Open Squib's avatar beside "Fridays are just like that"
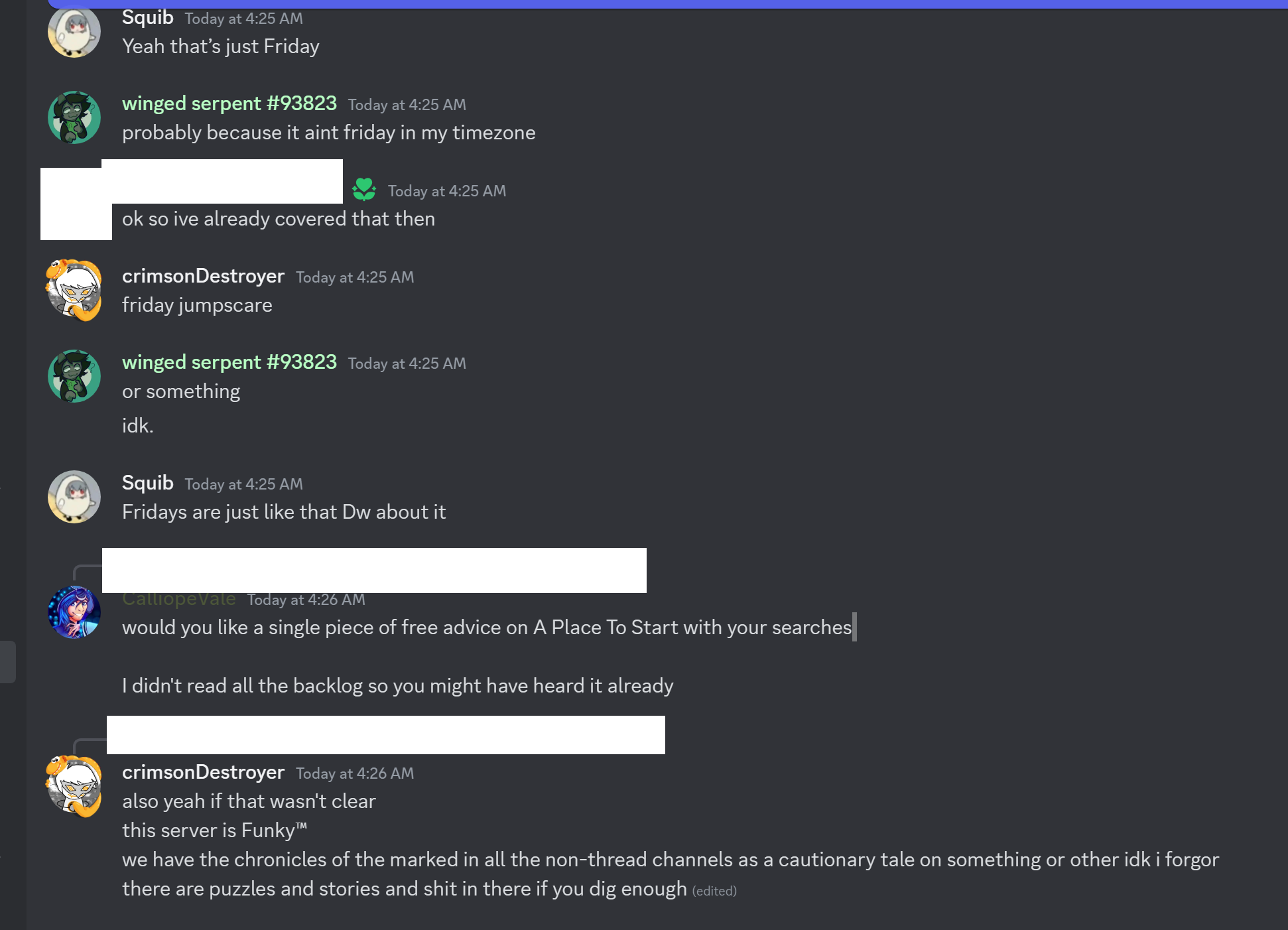Image resolution: width=1288 pixels, height=930 pixels. [x=74, y=497]
